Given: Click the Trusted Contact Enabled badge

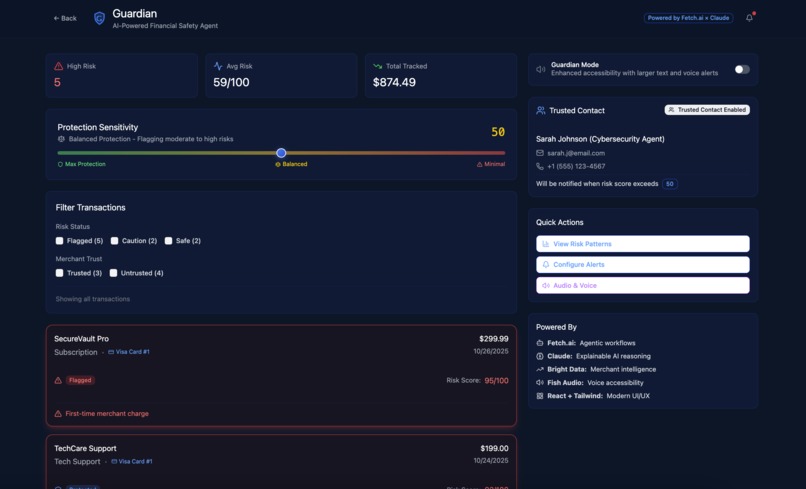Looking at the screenshot, I should [707, 110].
